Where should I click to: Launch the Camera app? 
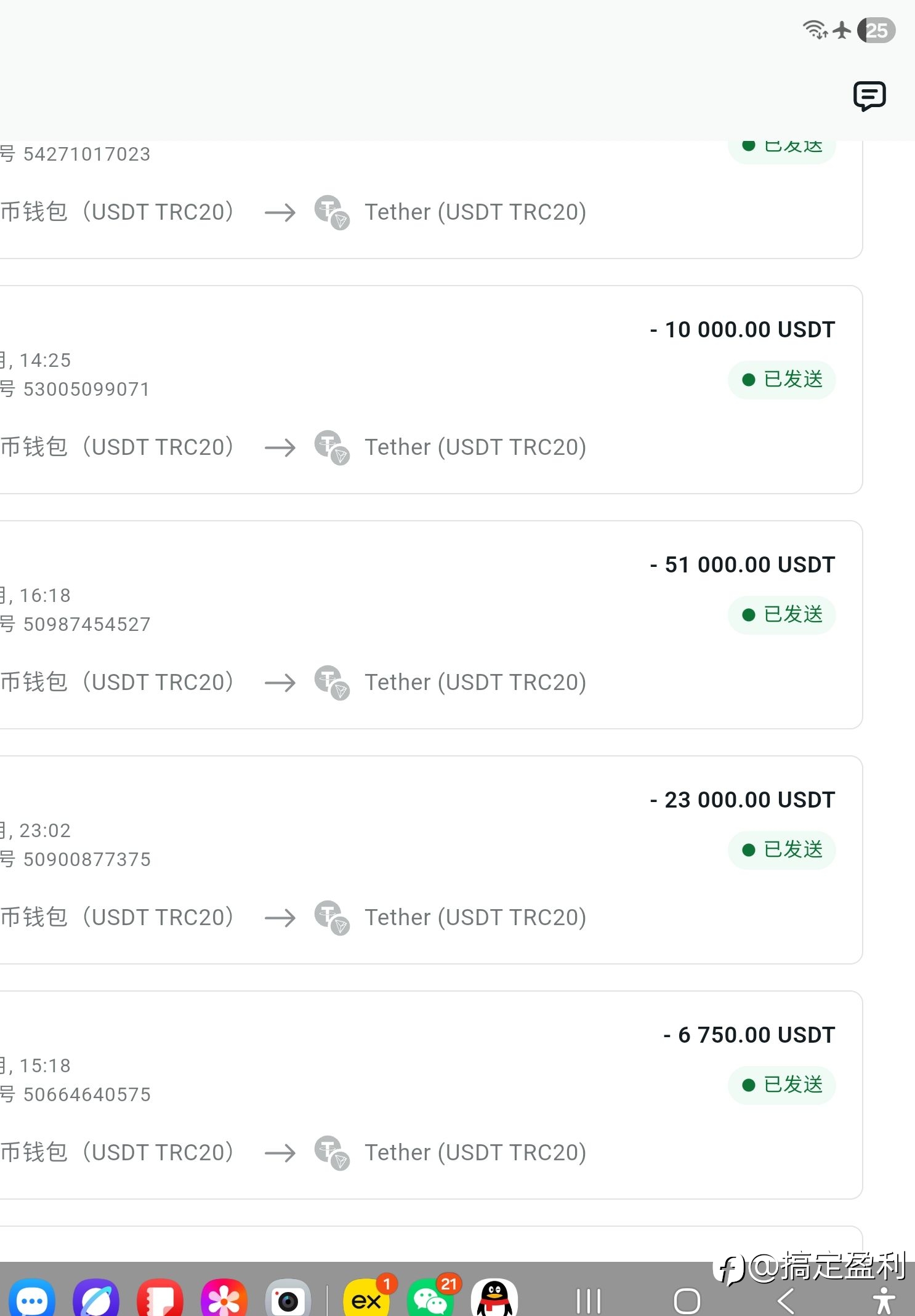(288, 1299)
